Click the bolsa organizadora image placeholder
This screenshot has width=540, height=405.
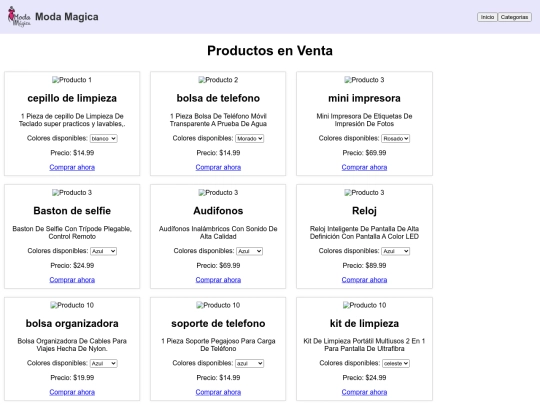pyautogui.click(x=72, y=305)
